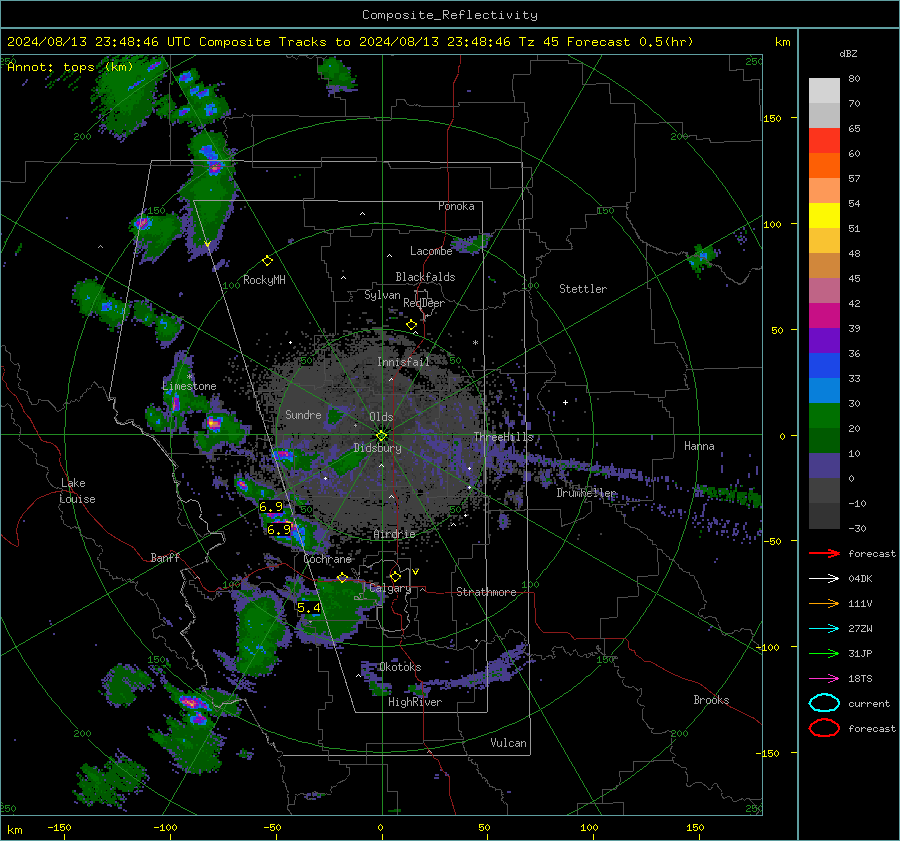Click the Drumheller town label
Screen dimensions: 900x841
pos(586,493)
